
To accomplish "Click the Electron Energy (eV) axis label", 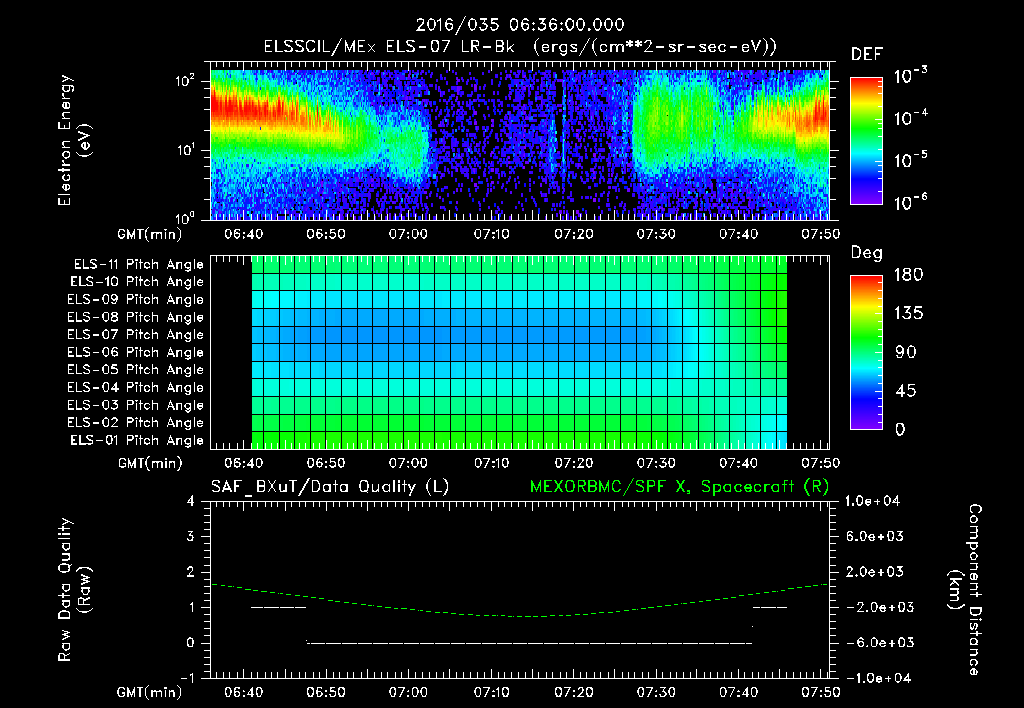I will (x=74, y=140).
